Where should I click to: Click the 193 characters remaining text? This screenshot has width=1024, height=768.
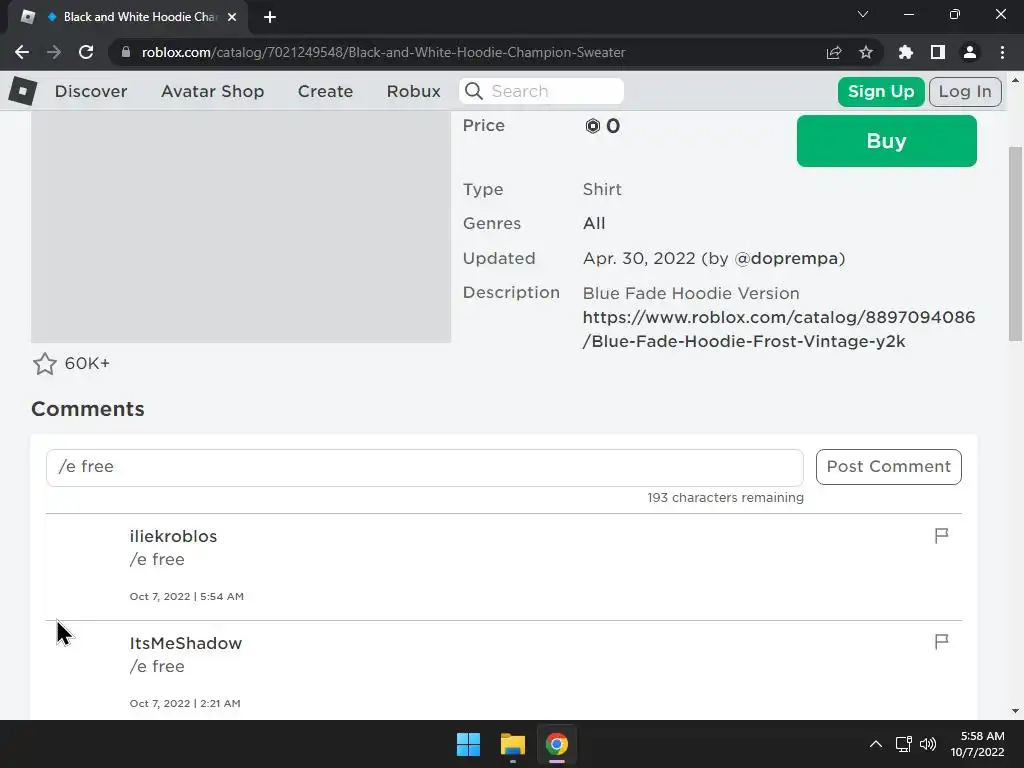(725, 498)
